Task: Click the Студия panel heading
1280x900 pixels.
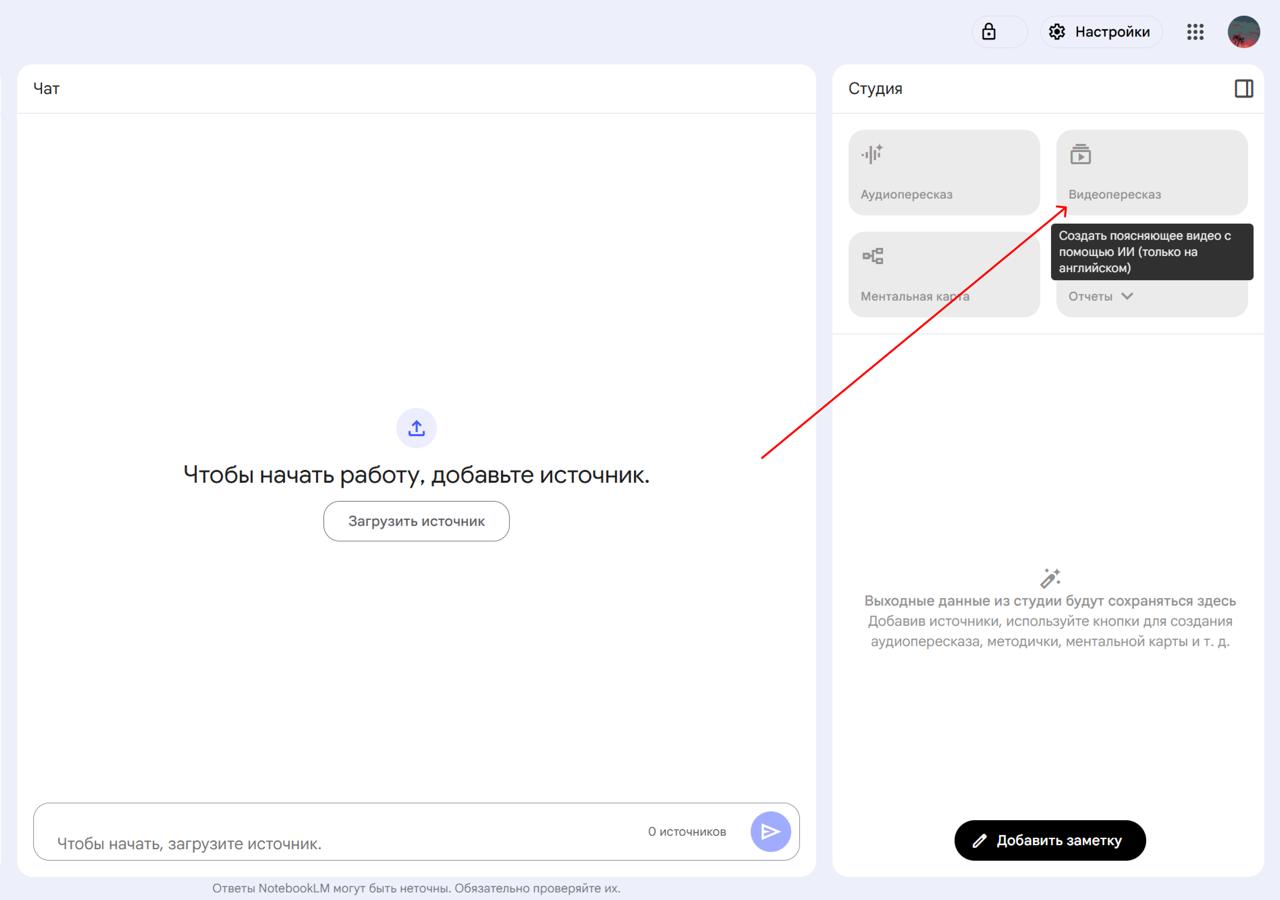Action: point(875,89)
